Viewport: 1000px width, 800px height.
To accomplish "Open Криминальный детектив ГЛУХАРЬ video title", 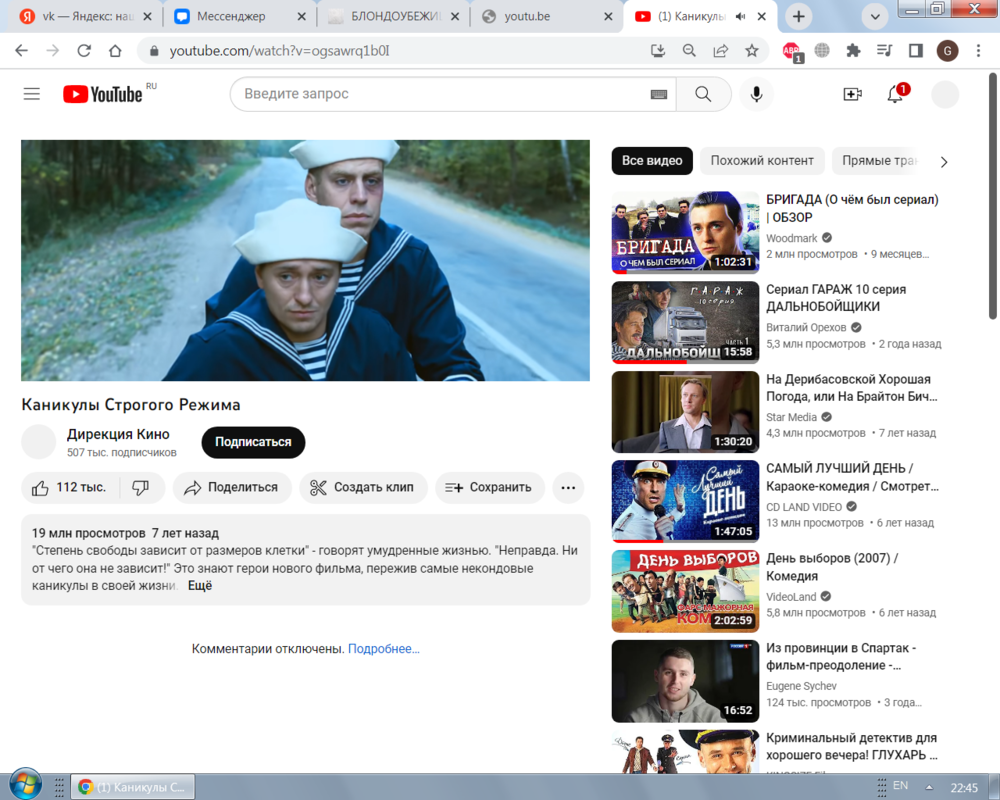I will pos(851,746).
